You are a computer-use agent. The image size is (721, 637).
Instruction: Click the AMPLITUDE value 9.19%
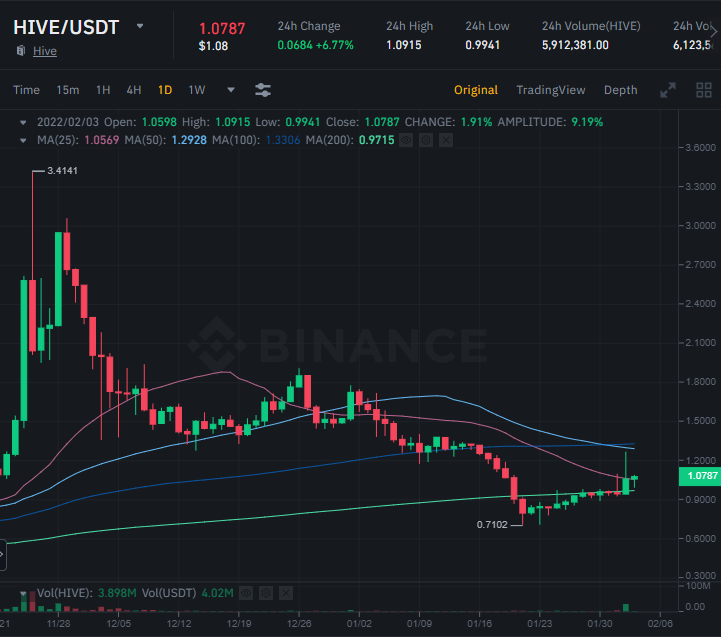click(x=587, y=122)
